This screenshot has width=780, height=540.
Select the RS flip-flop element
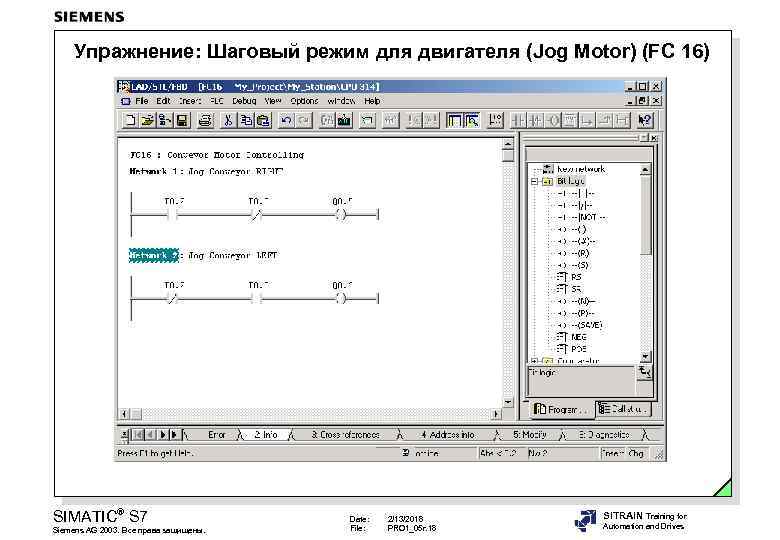(569, 277)
